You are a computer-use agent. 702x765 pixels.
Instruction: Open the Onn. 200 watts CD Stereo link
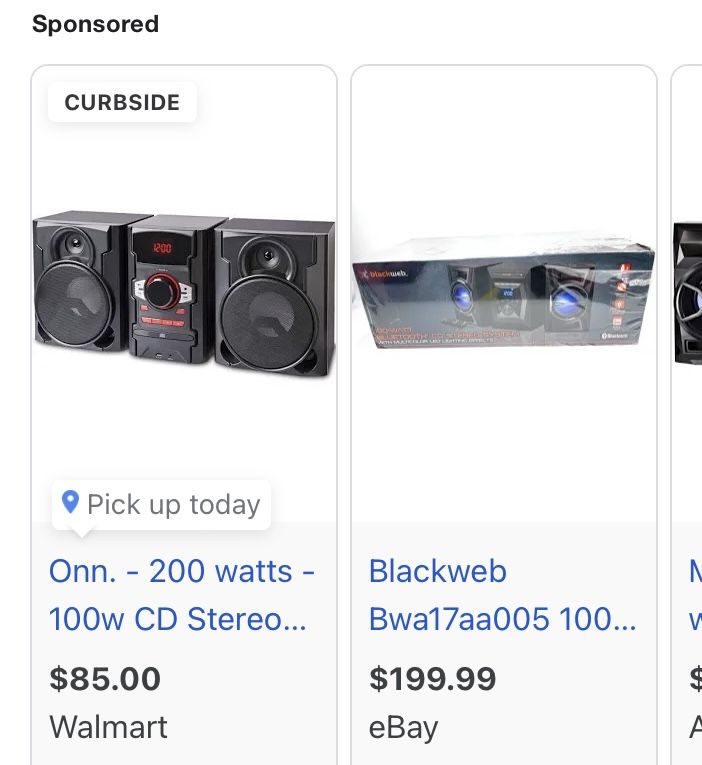pyautogui.click(x=182, y=595)
